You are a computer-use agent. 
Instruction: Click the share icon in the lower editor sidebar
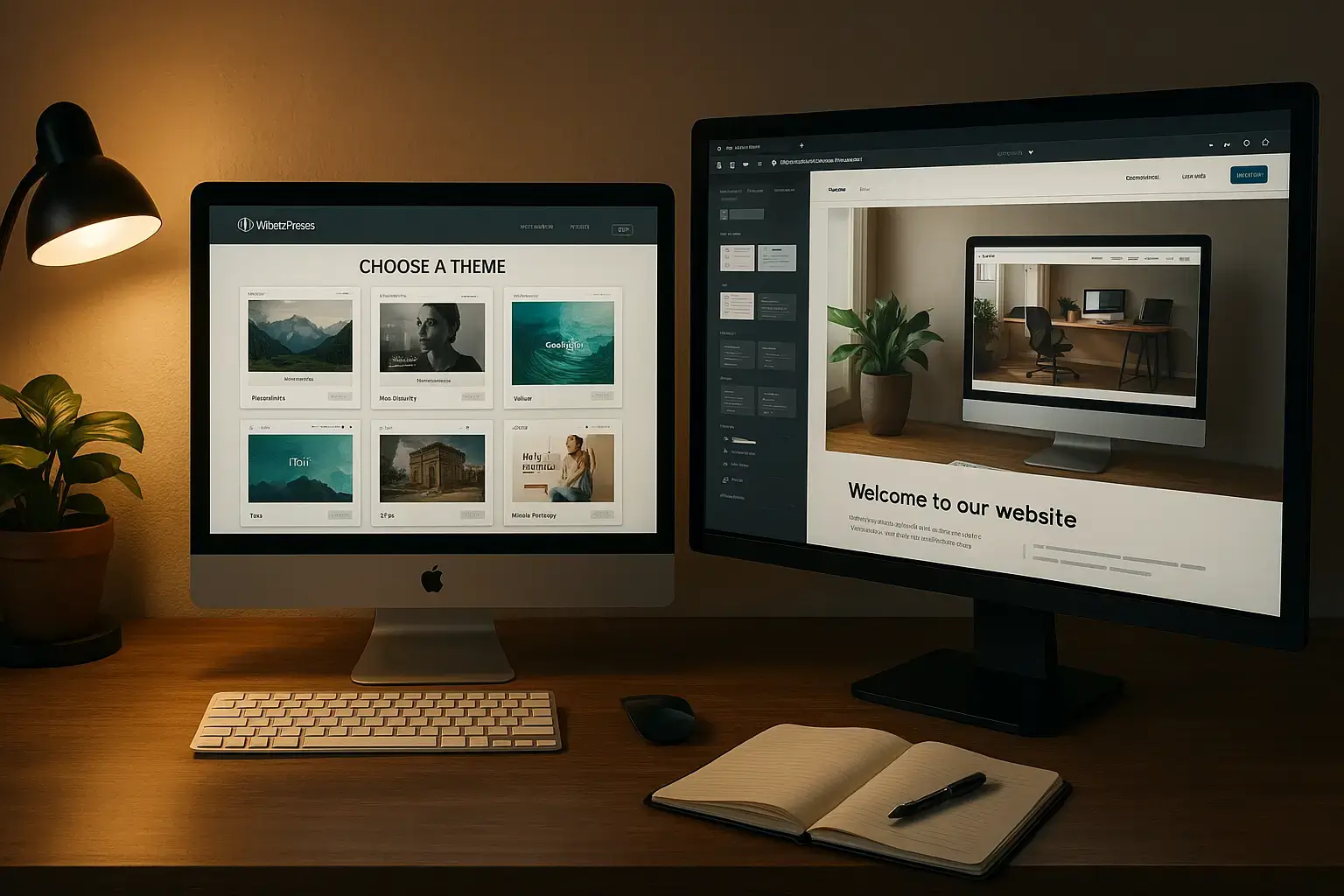click(724, 453)
